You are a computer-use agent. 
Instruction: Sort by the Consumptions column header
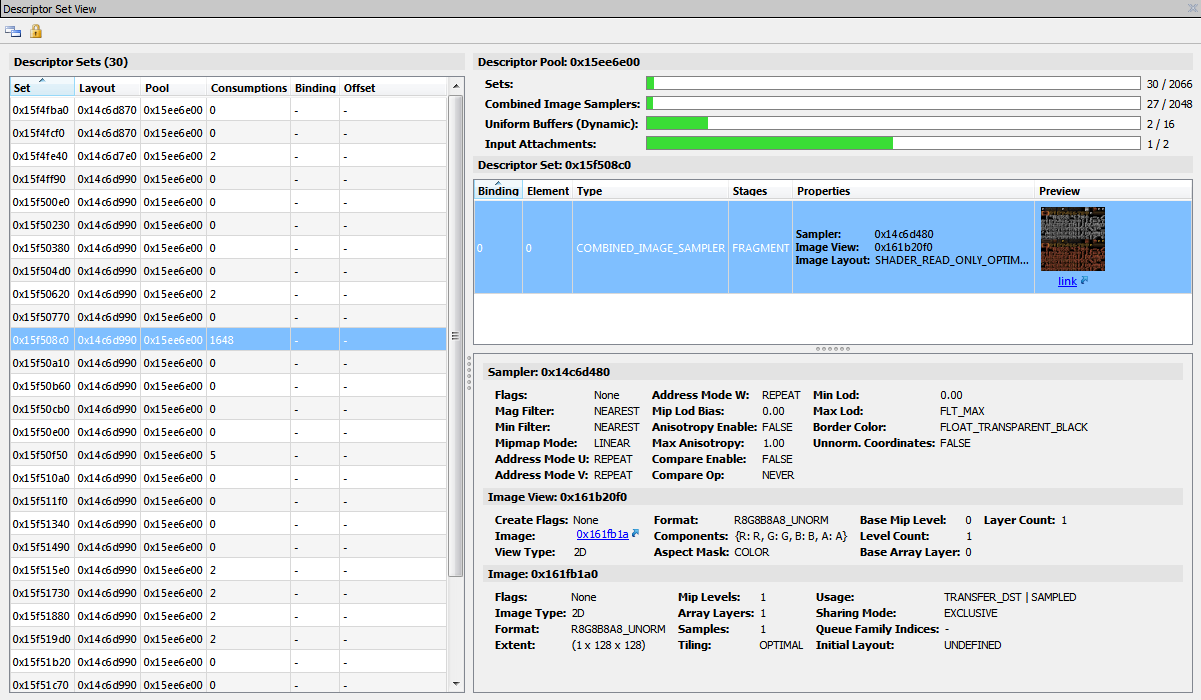(x=248, y=88)
